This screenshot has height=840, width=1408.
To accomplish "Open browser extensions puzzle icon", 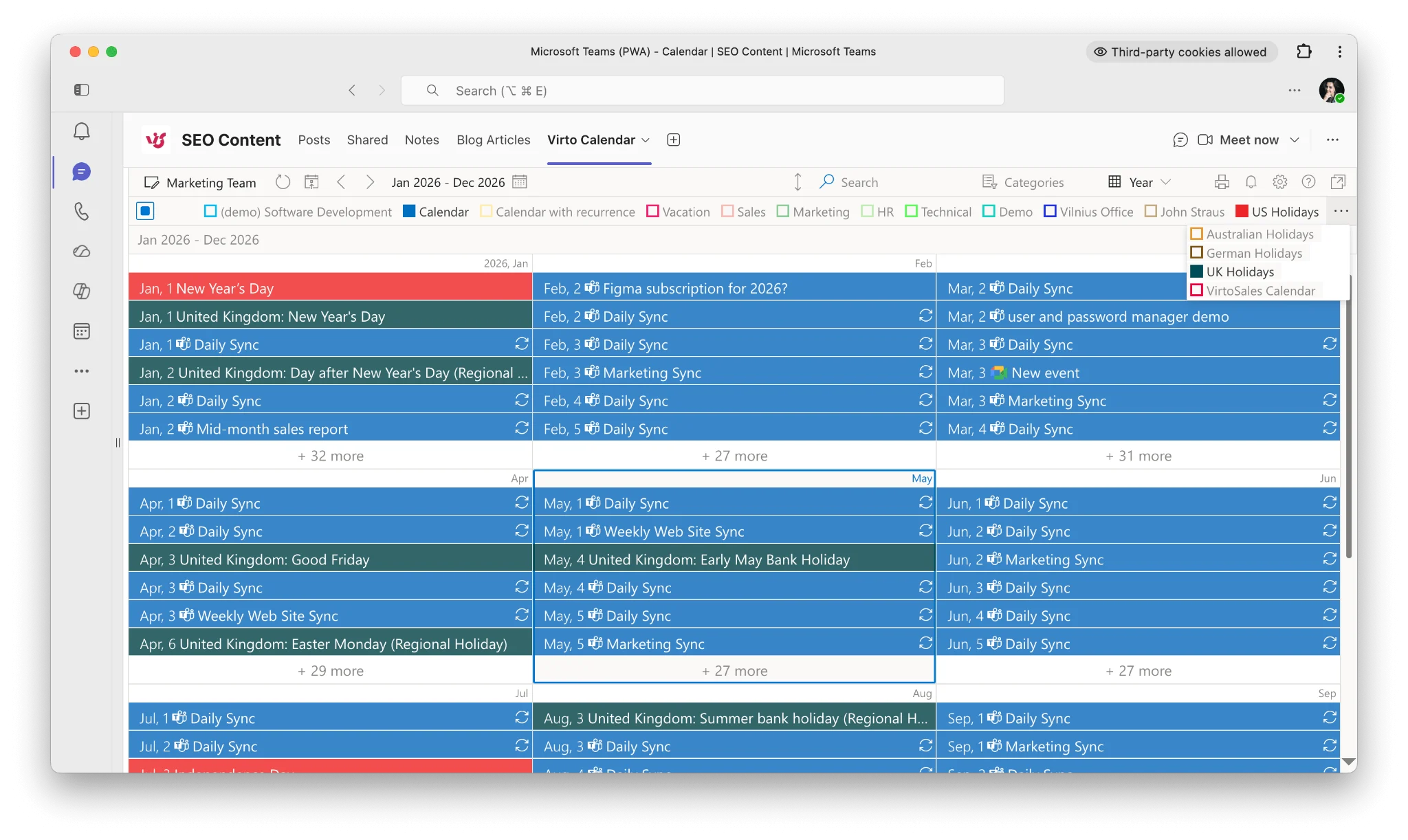I will 1304,52.
